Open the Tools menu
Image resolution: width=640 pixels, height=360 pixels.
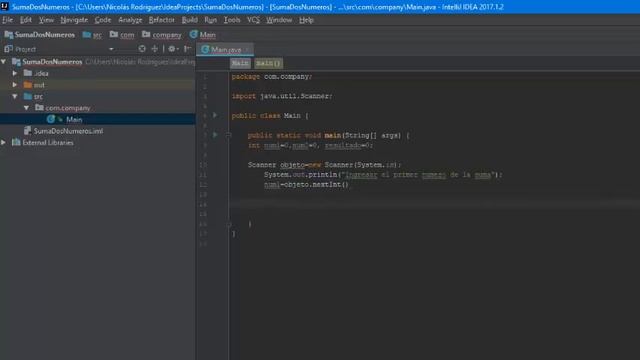232,20
